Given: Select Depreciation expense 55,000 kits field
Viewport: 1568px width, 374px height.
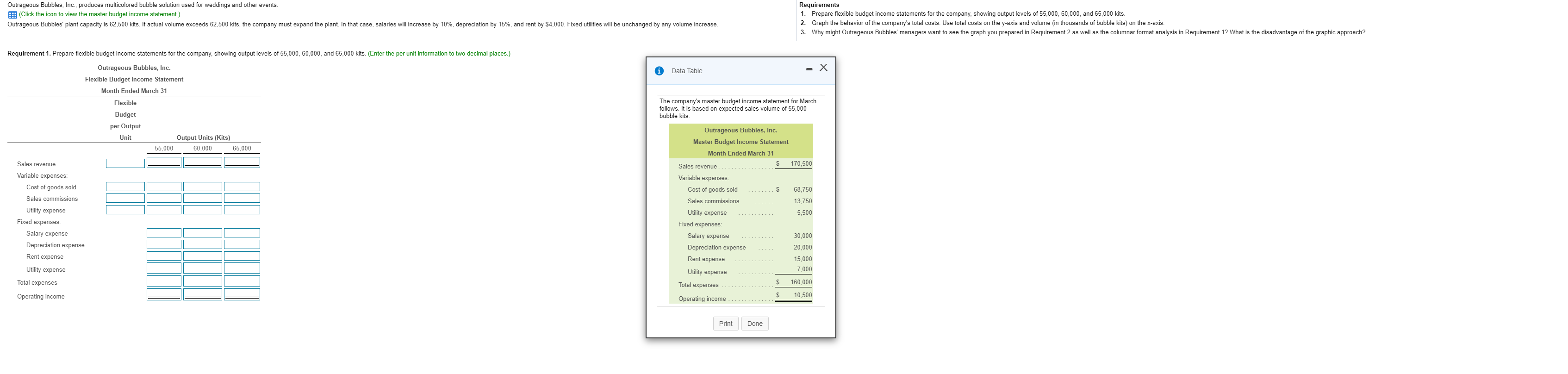Looking at the screenshot, I should (x=164, y=244).
